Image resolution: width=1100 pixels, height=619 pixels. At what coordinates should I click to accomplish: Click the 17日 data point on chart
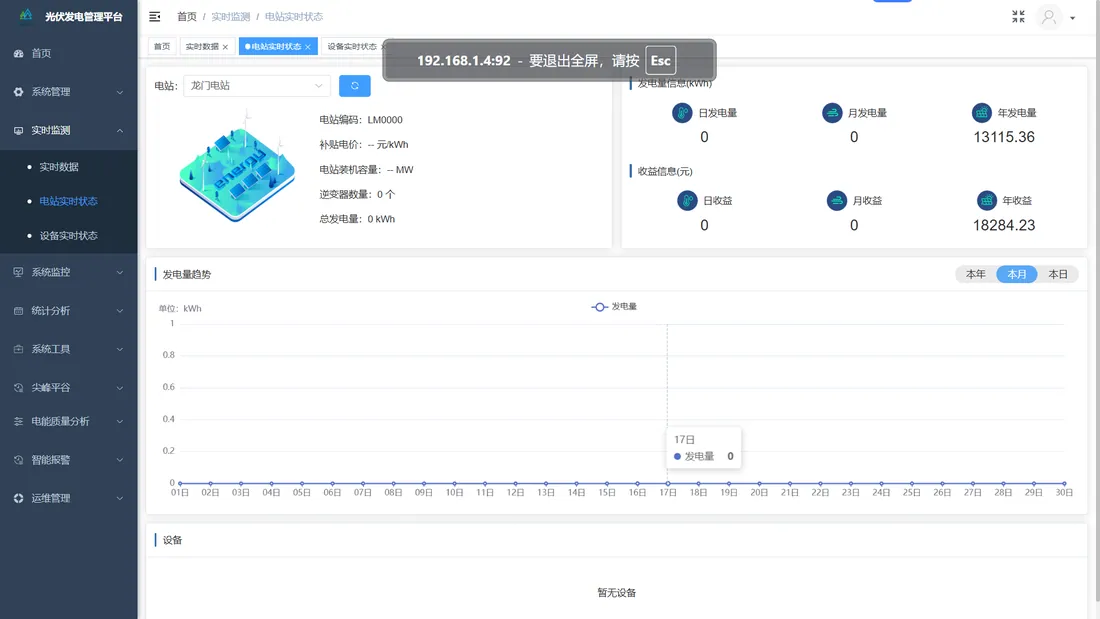668,483
